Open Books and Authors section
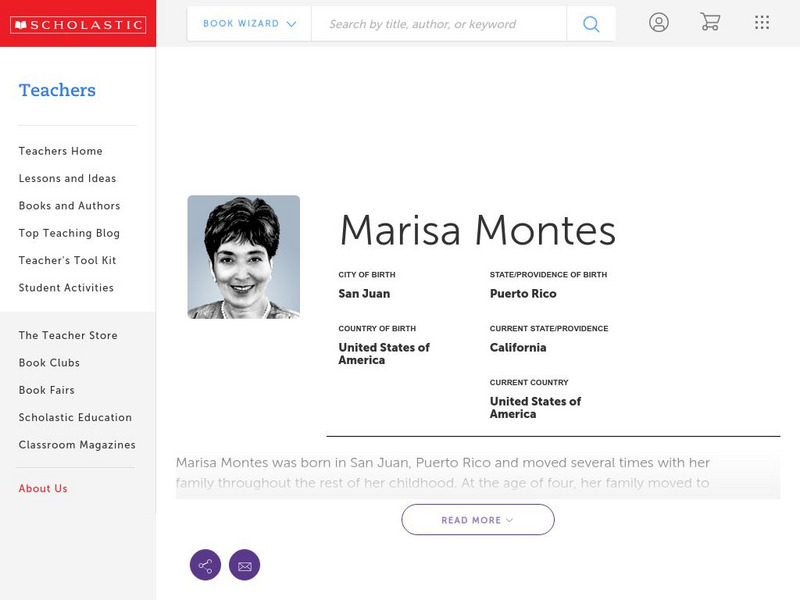Viewport: 800px width, 600px height. [x=69, y=206]
